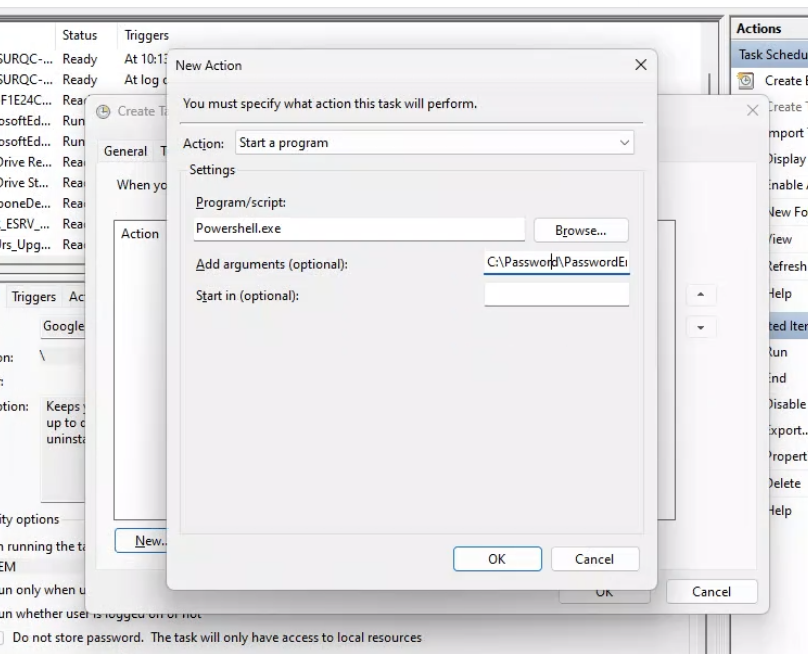The image size is (808, 654).
Task: Click Cancel in the New Action dialog
Action: coord(594,559)
